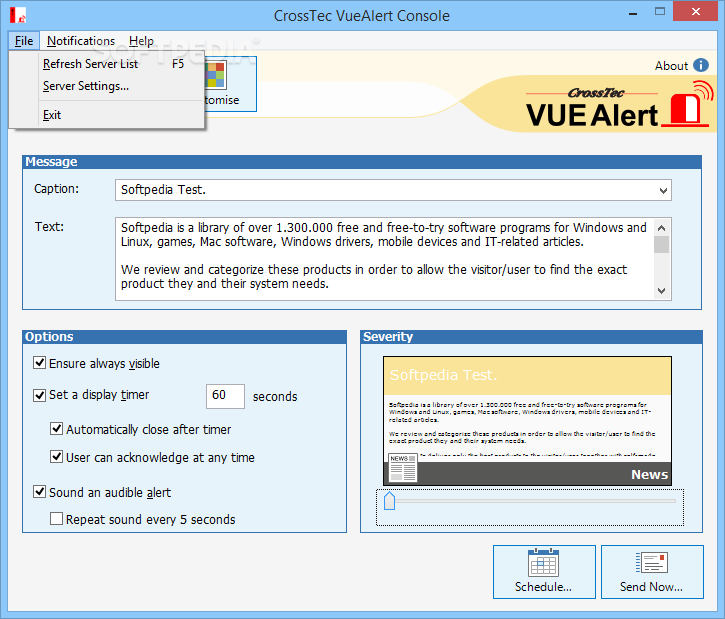The height and width of the screenshot is (619, 725).
Task: Click the News newspaper icon in the preview
Action: pyautogui.click(x=403, y=467)
